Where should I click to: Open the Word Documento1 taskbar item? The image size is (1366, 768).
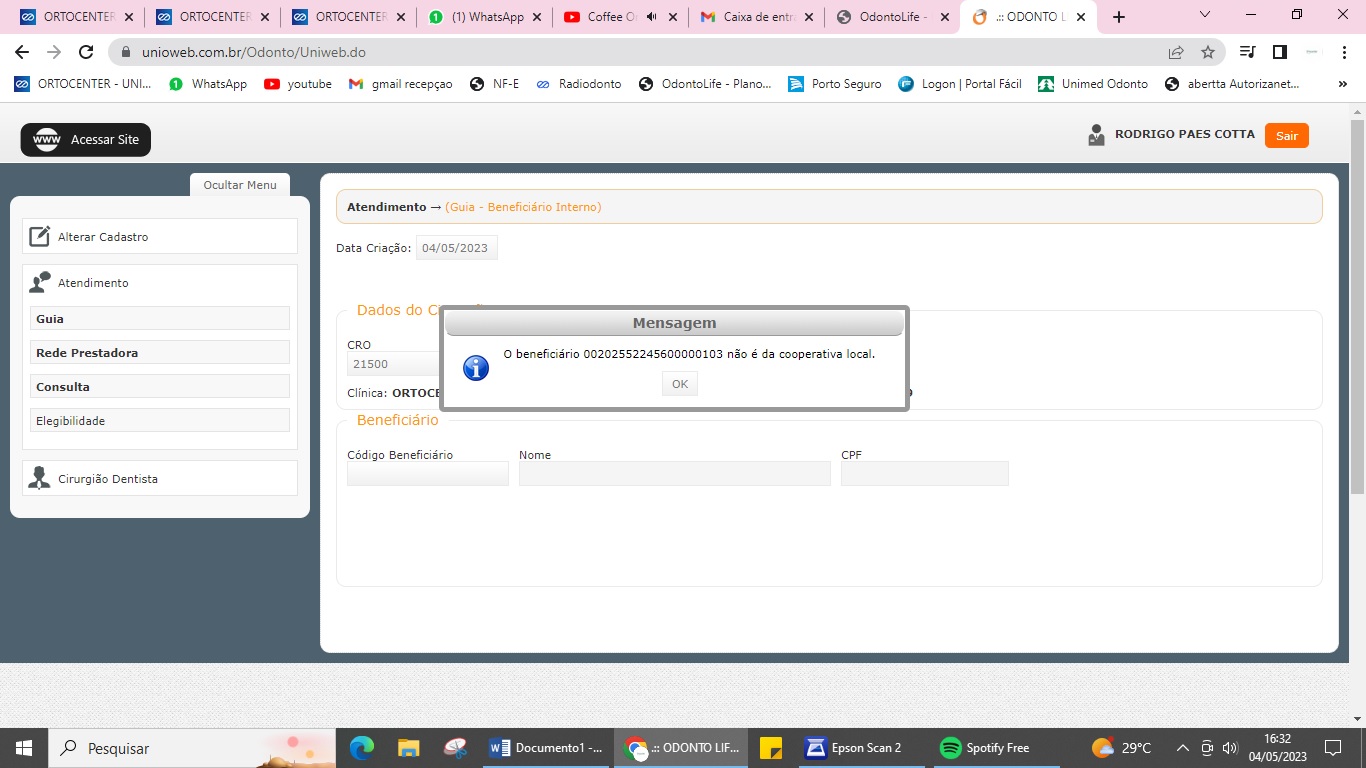pyautogui.click(x=546, y=748)
